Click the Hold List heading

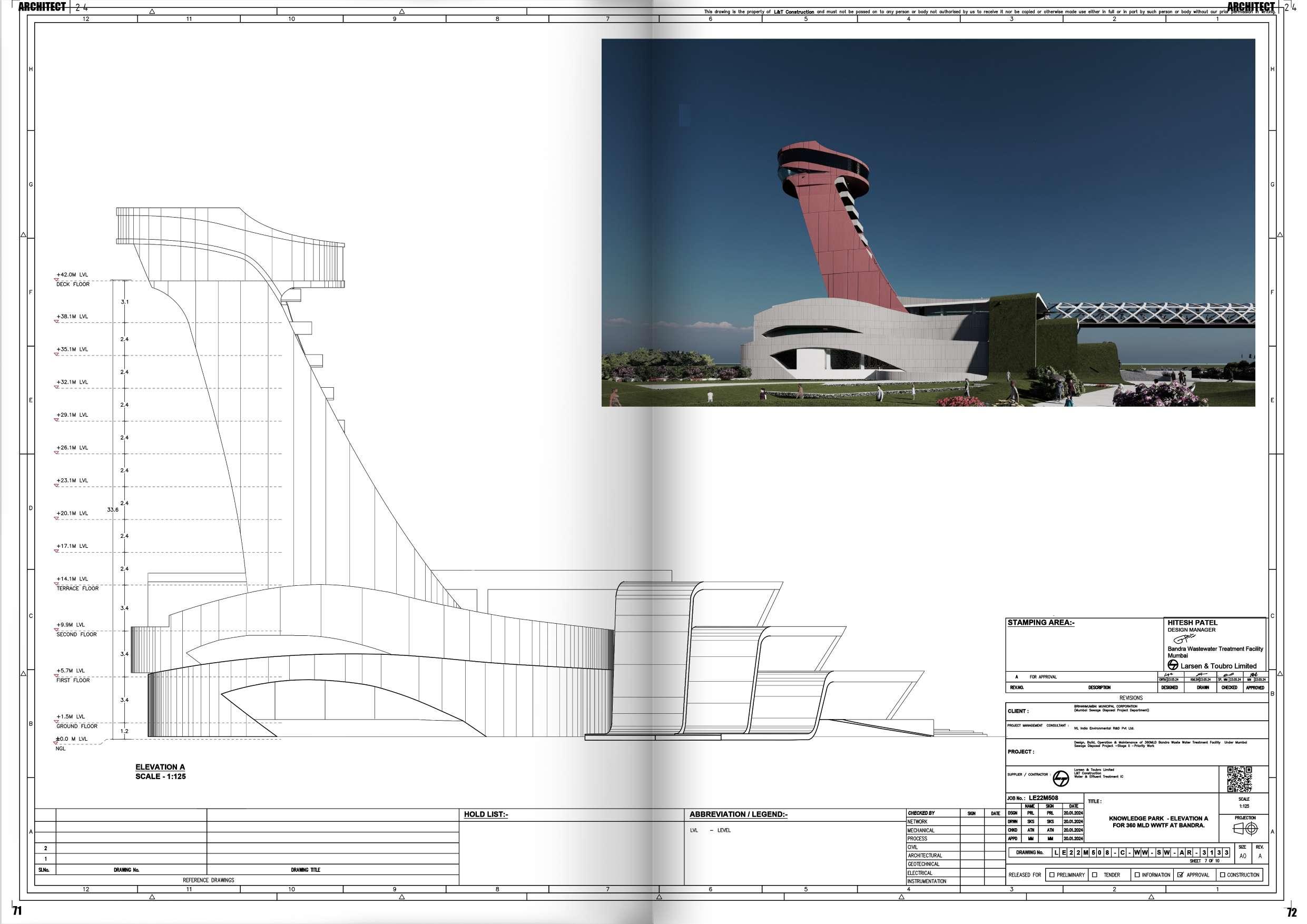pyautogui.click(x=486, y=814)
